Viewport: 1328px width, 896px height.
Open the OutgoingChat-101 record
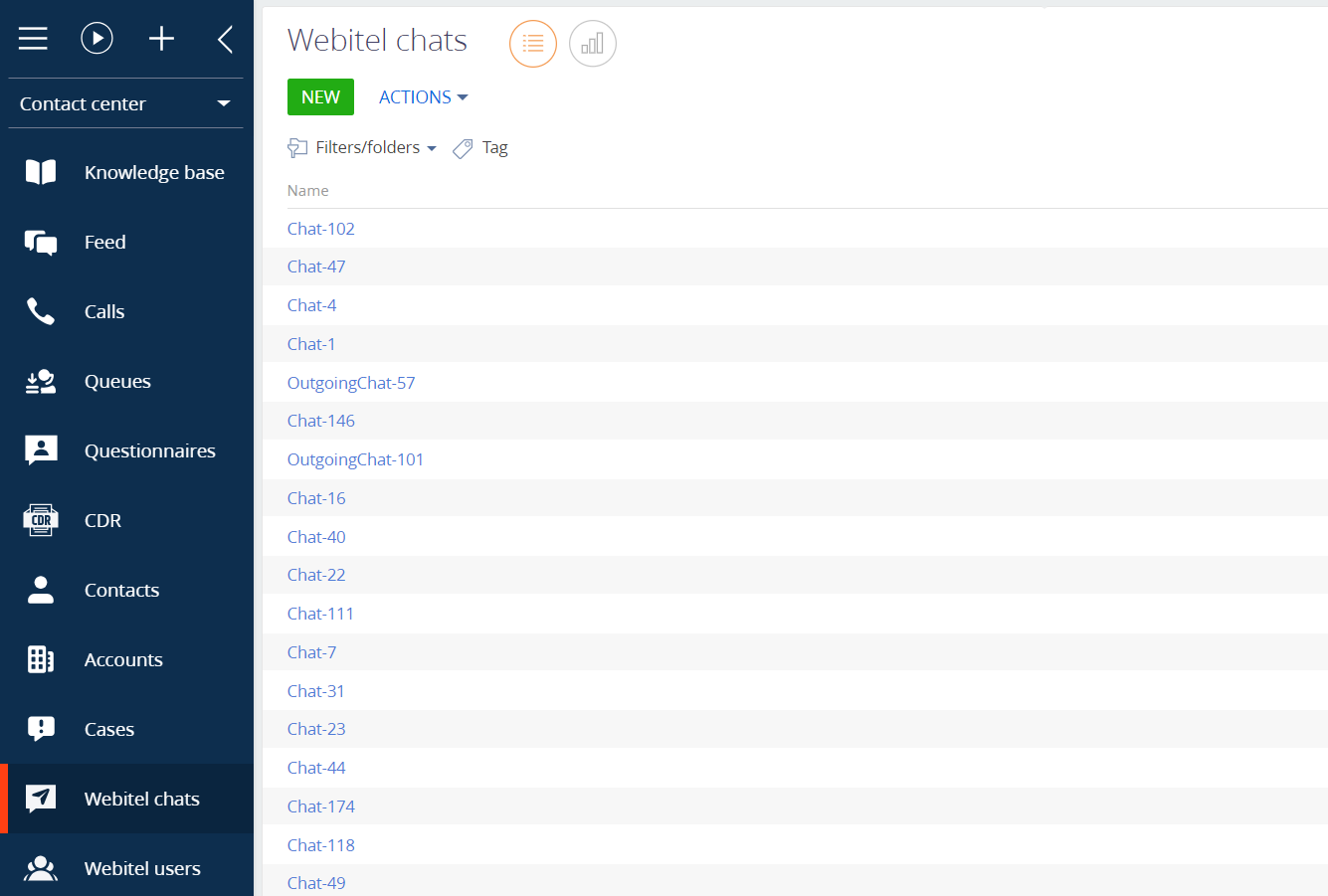(x=355, y=459)
